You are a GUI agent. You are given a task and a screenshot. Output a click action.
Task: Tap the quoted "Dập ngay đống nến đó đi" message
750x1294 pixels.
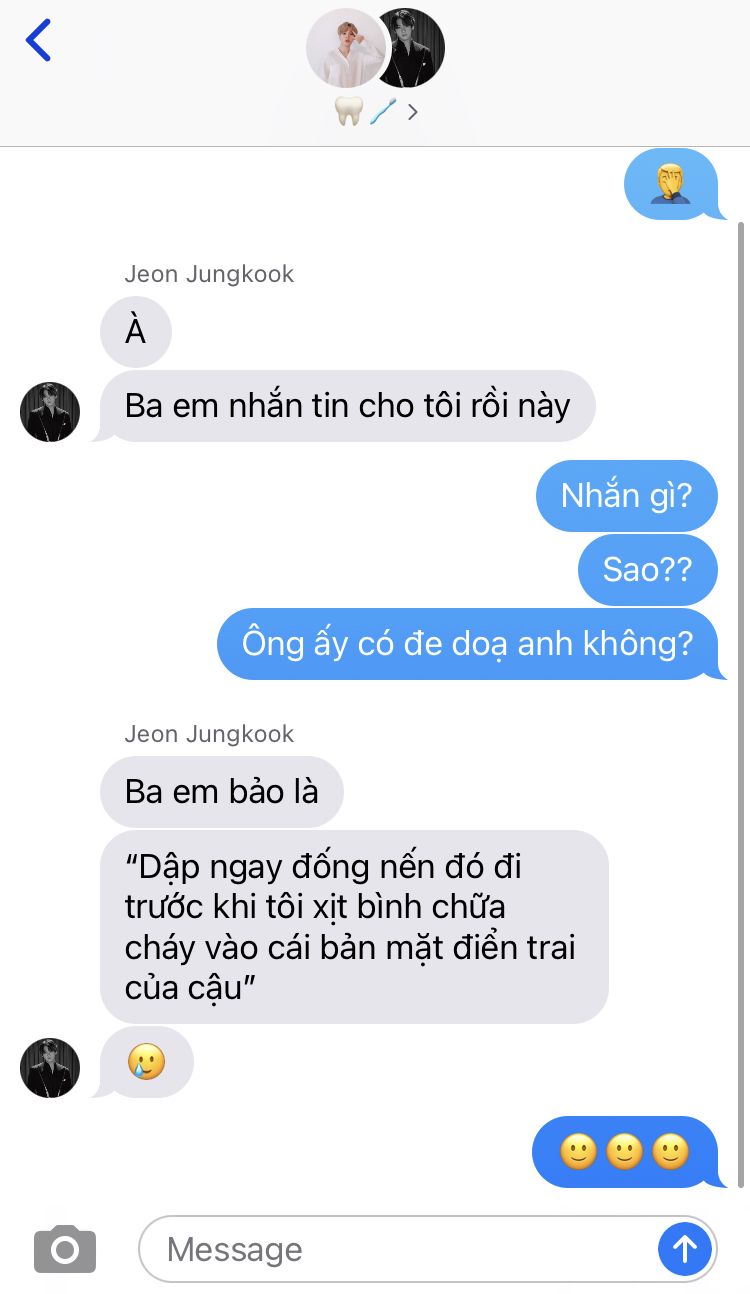(354, 927)
